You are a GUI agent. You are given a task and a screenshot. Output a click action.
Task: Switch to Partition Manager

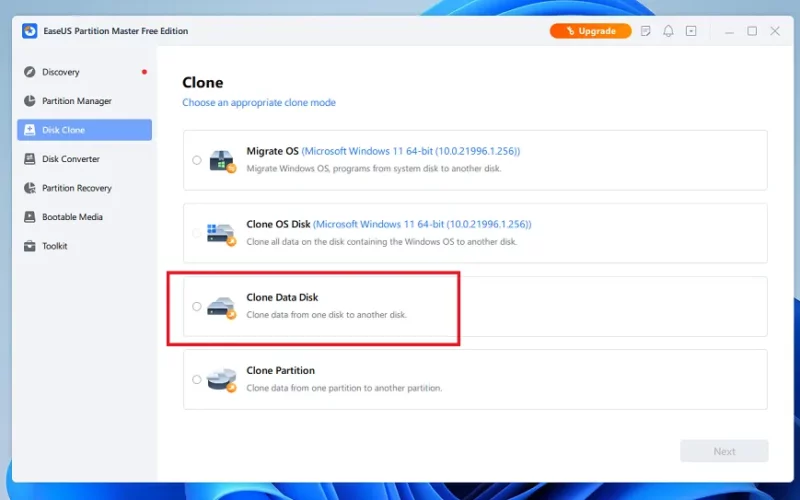[84, 101]
